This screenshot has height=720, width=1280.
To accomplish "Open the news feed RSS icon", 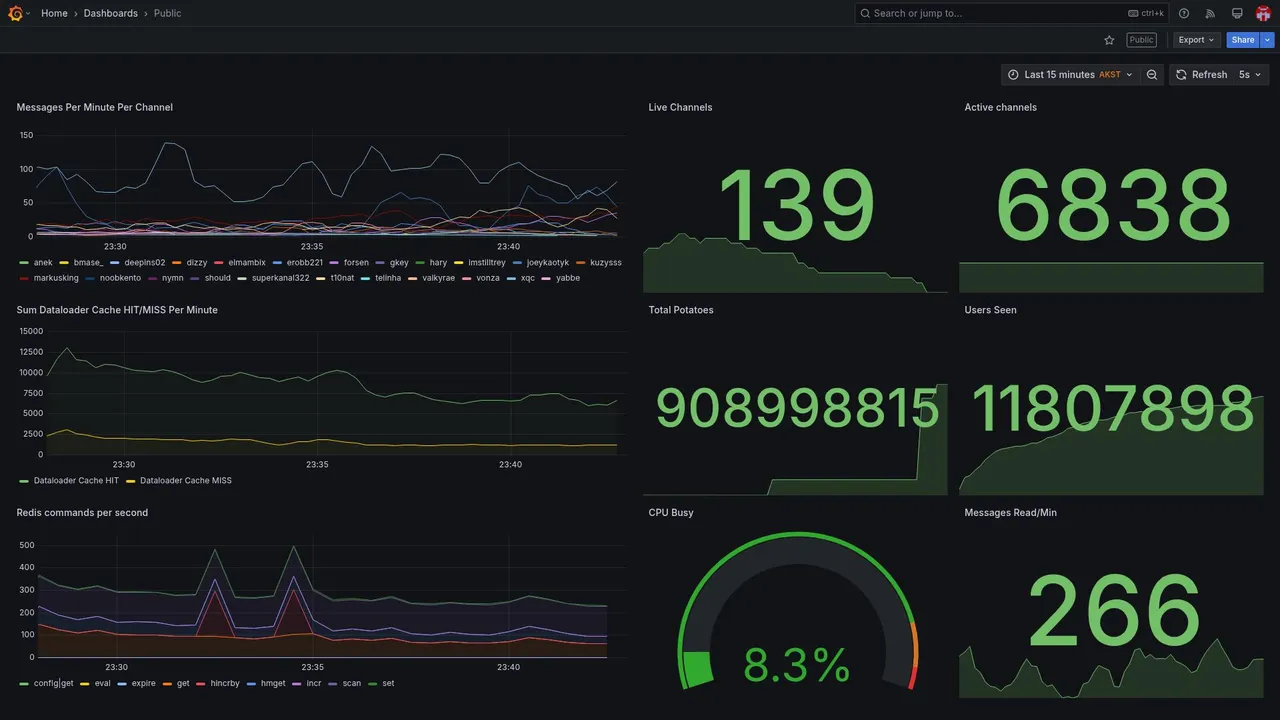I will 1210,13.
